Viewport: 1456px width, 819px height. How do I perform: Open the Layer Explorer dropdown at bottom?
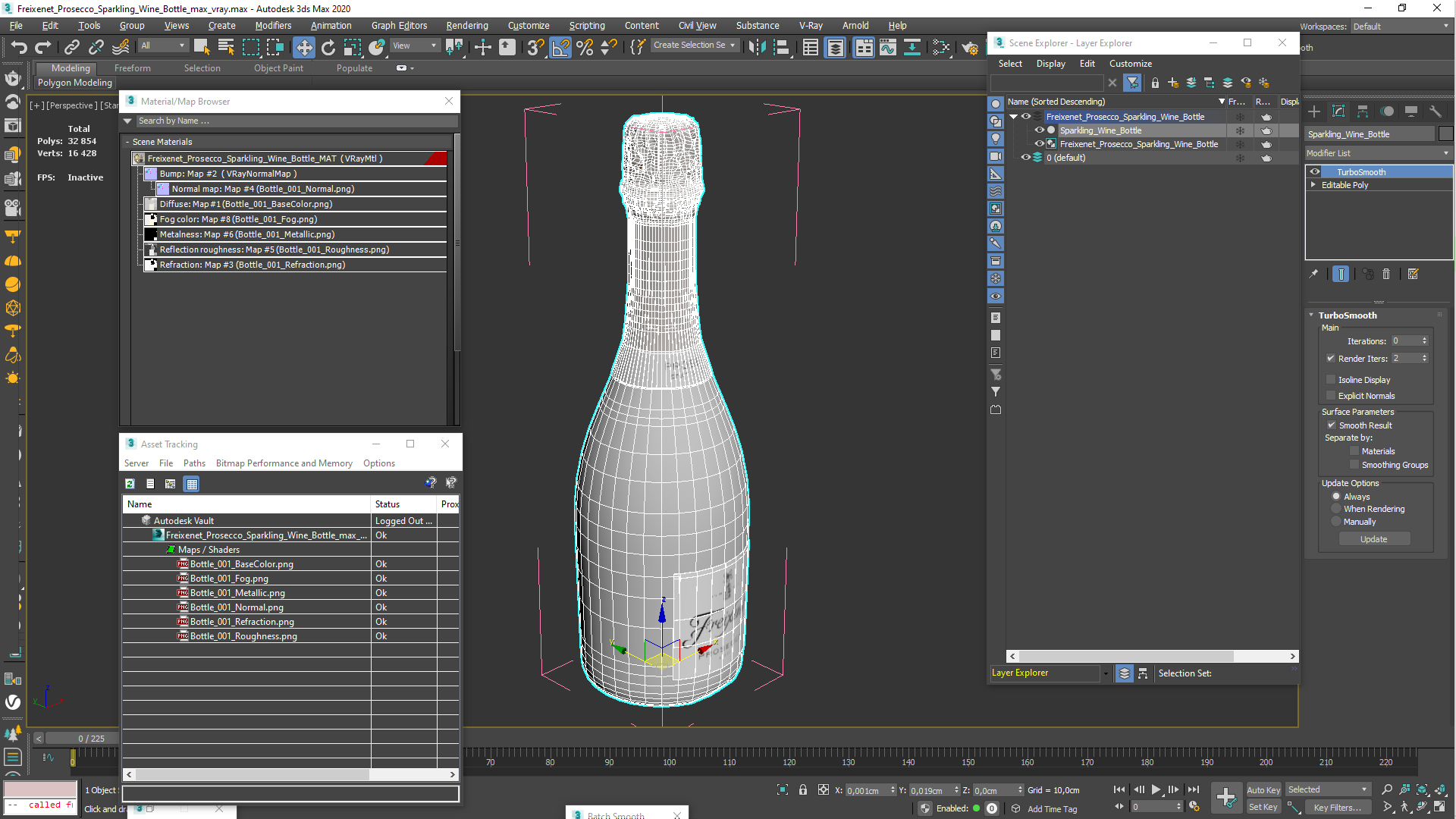pos(1105,673)
